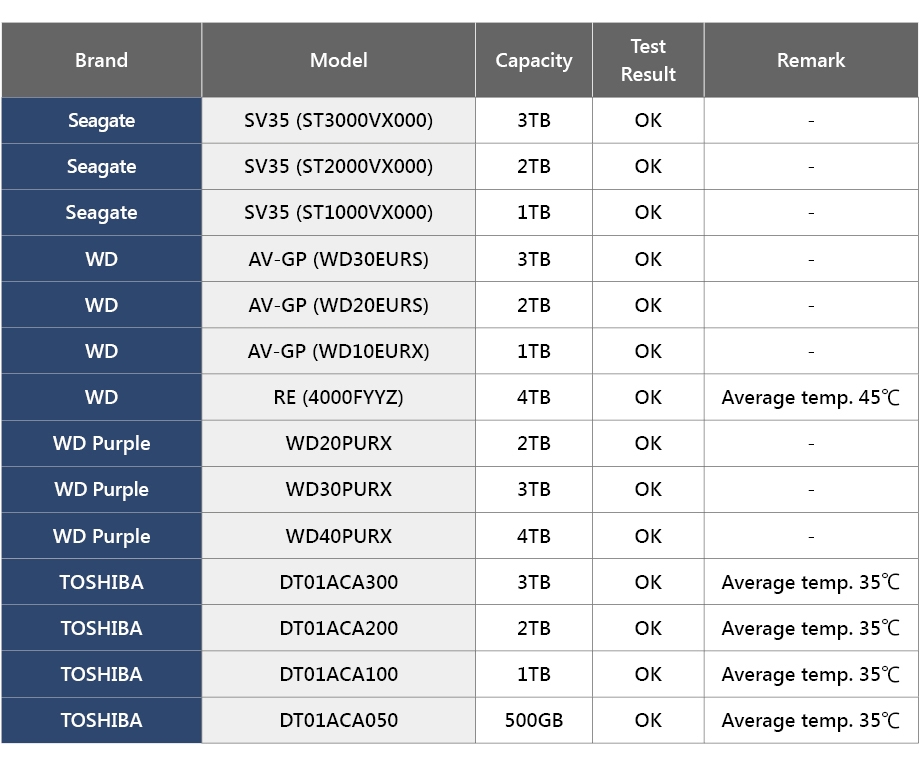920x782 pixels.
Task: Select the AV-GP (WD10EURX) model cell
Action: (x=338, y=351)
